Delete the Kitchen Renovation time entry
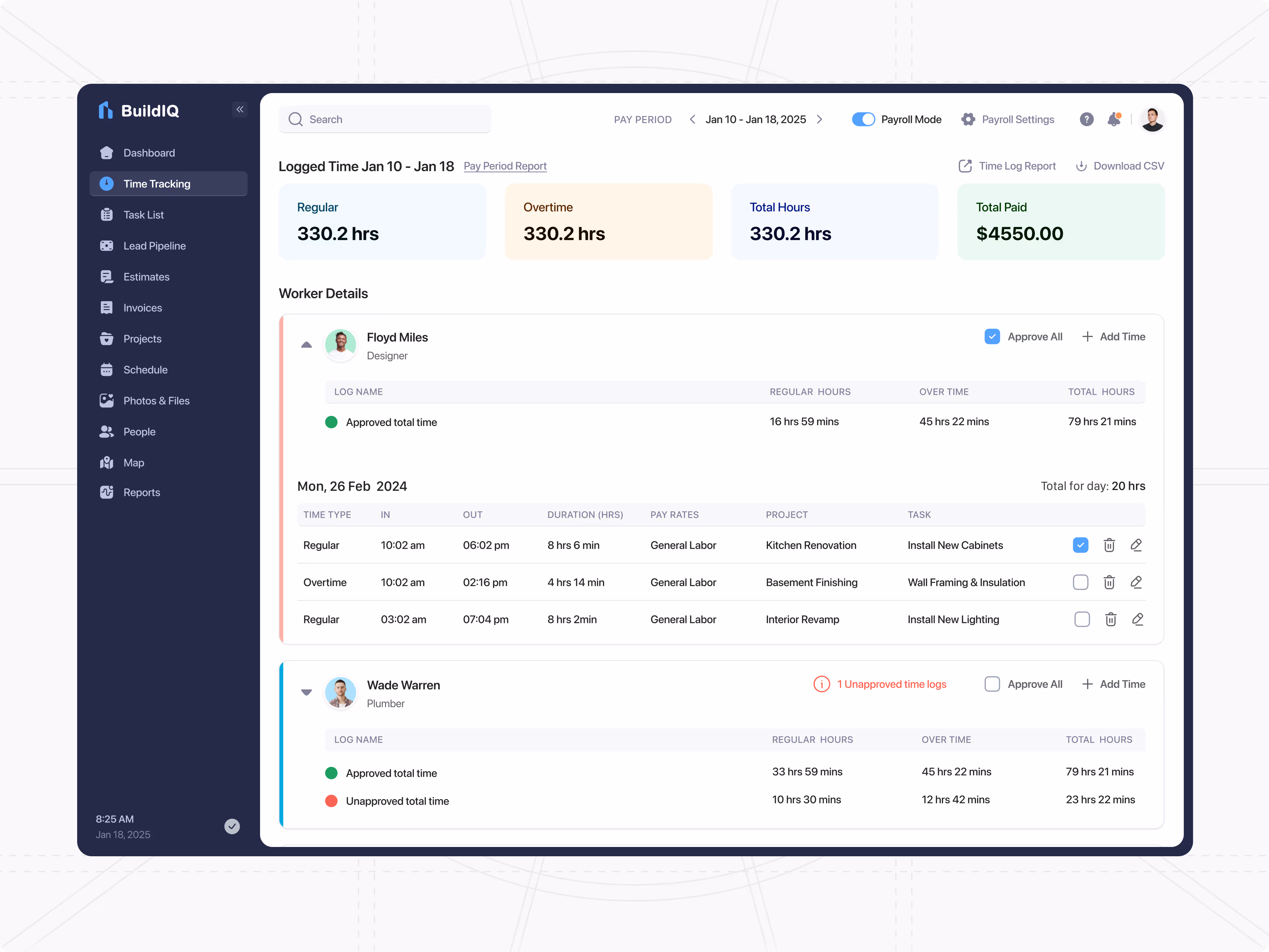This screenshot has height=952, width=1269. (1109, 545)
